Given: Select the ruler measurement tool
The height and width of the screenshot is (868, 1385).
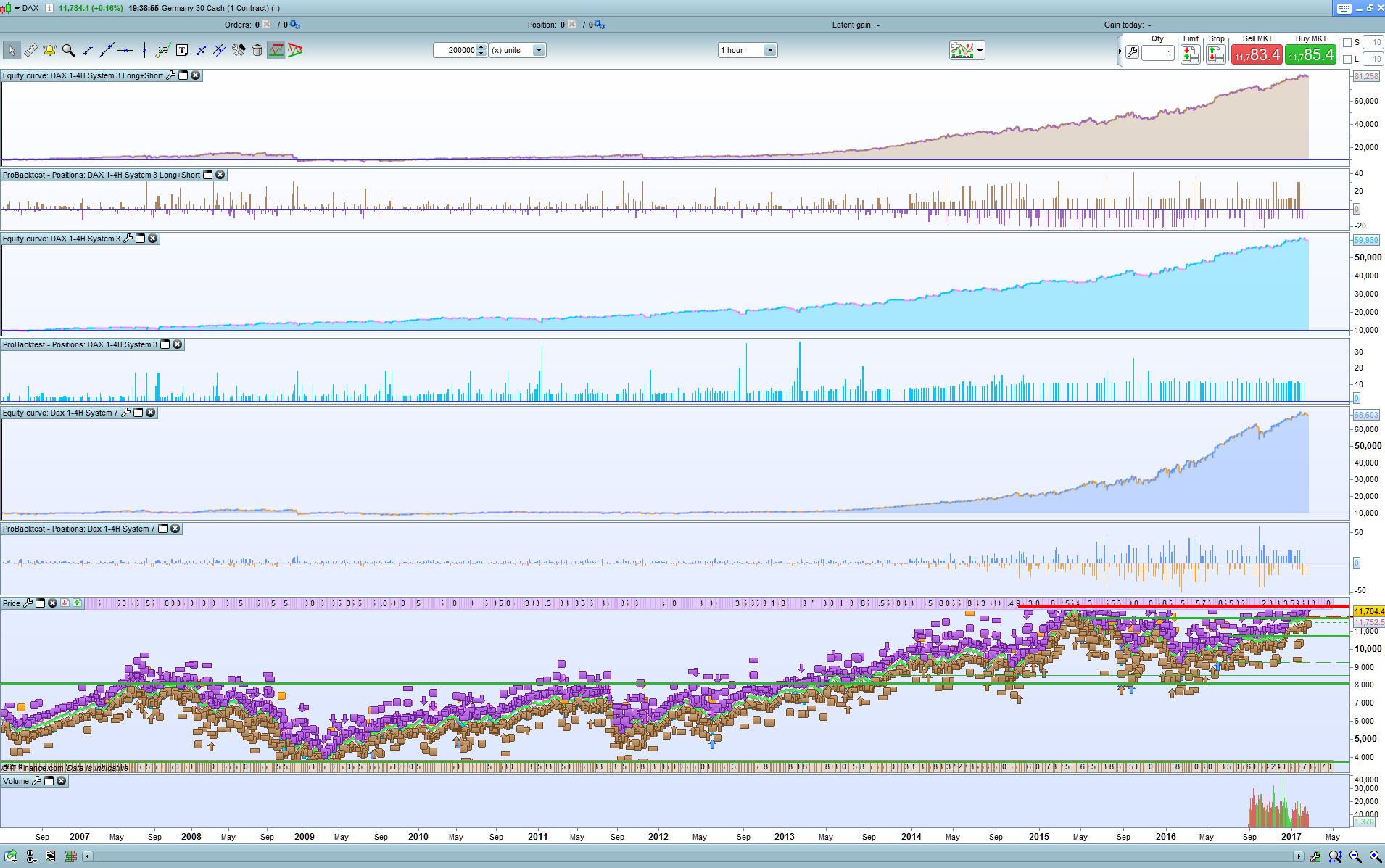Looking at the screenshot, I should pos(30,50).
